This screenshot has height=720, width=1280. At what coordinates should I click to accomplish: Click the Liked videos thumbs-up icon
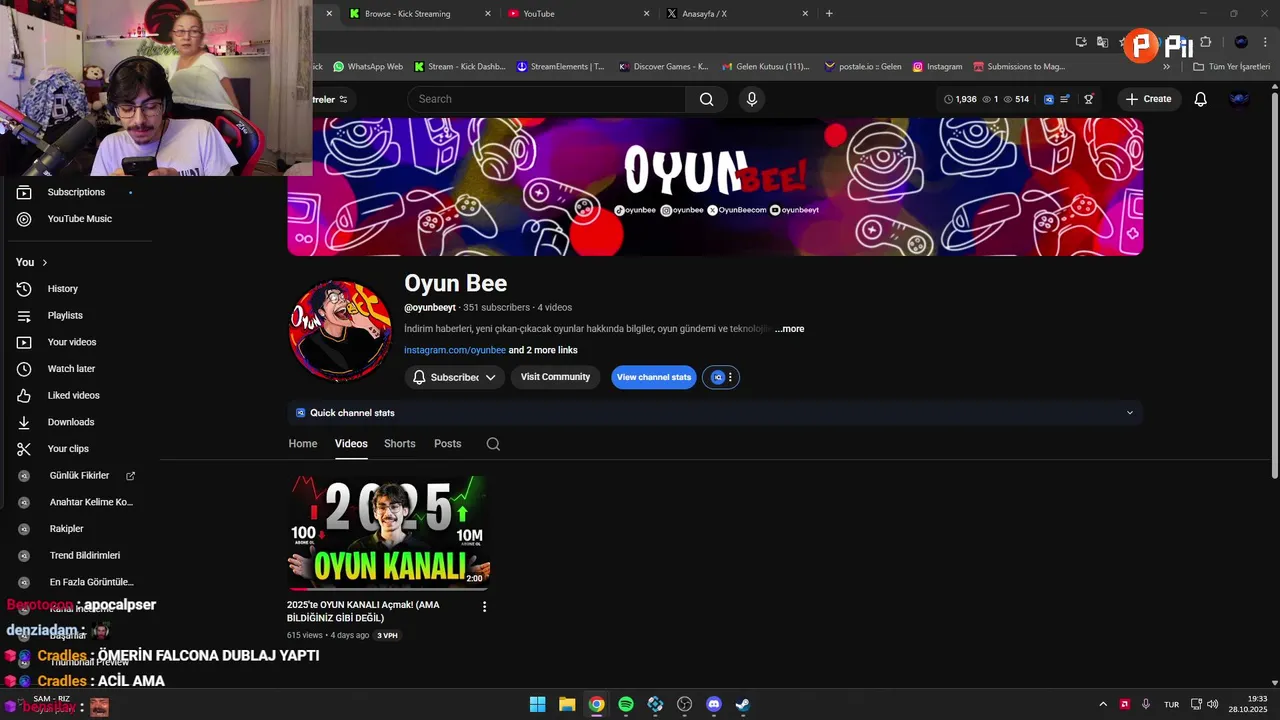pos(24,395)
